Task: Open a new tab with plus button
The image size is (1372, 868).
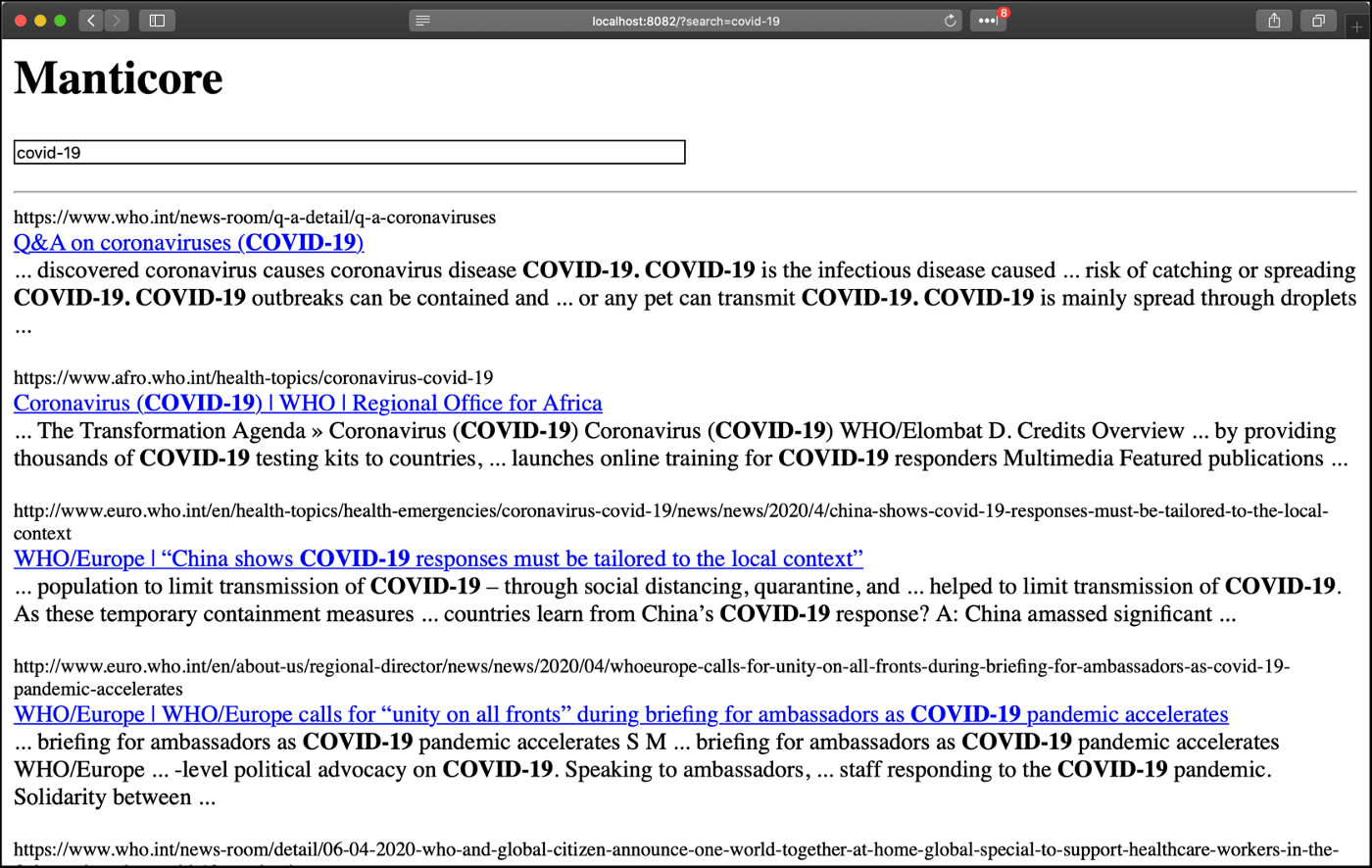Action: tap(1357, 26)
